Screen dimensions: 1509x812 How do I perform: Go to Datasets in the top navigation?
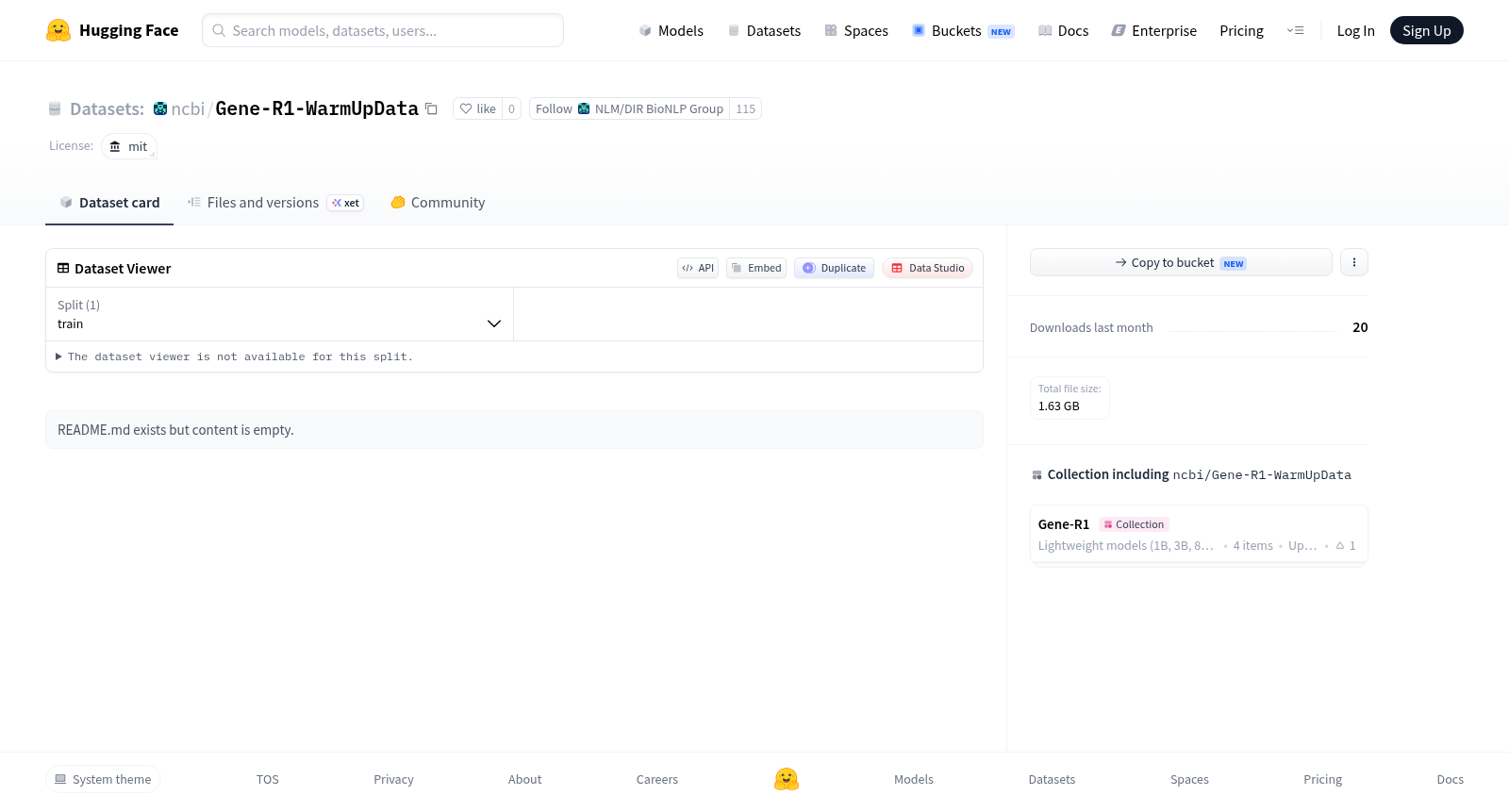[x=764, y=30]
